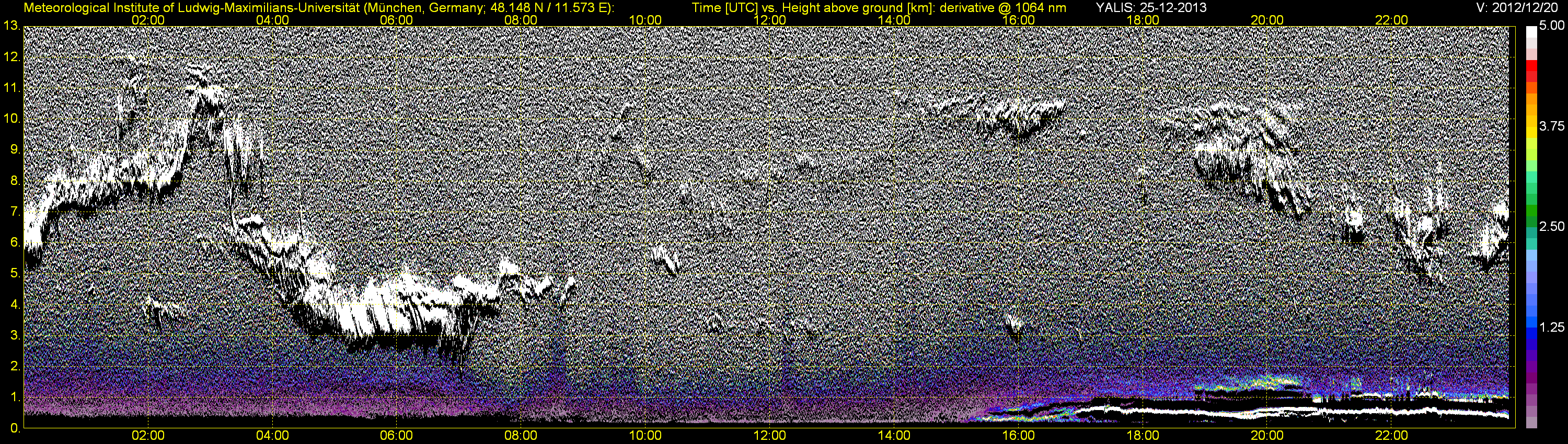
Task: Click the height axis label 4
Action: tap(15, 304)
